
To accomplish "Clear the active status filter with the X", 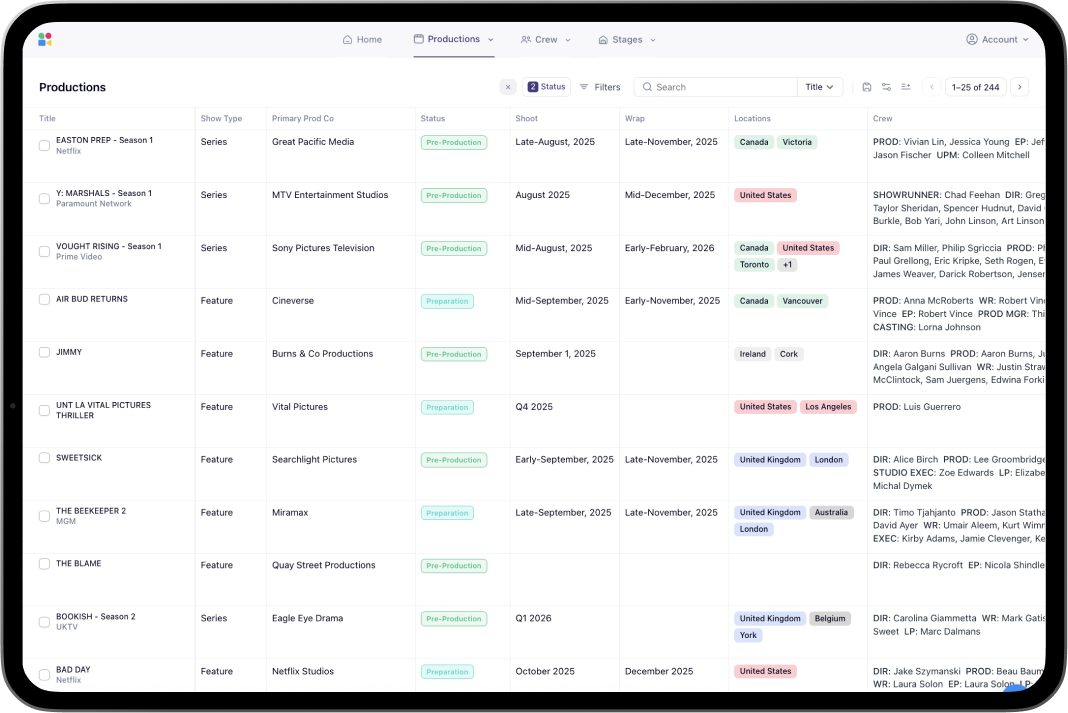I will coord(508,87).
